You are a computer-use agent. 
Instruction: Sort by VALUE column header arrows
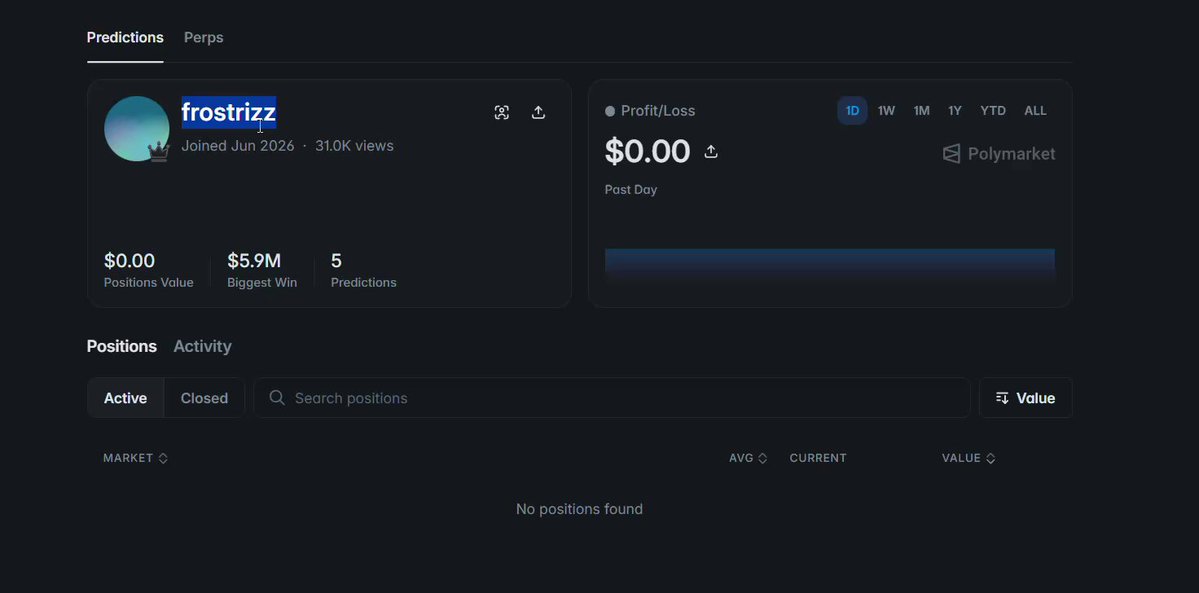click(x=990, y=458)
